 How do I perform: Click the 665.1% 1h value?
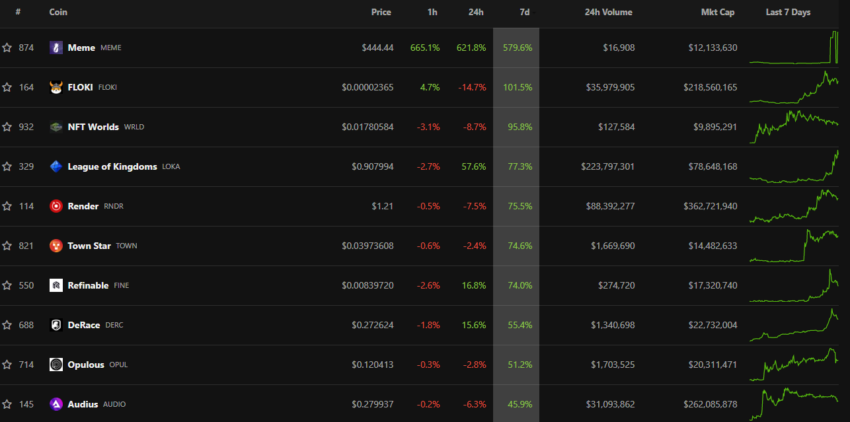coord(425,48)
